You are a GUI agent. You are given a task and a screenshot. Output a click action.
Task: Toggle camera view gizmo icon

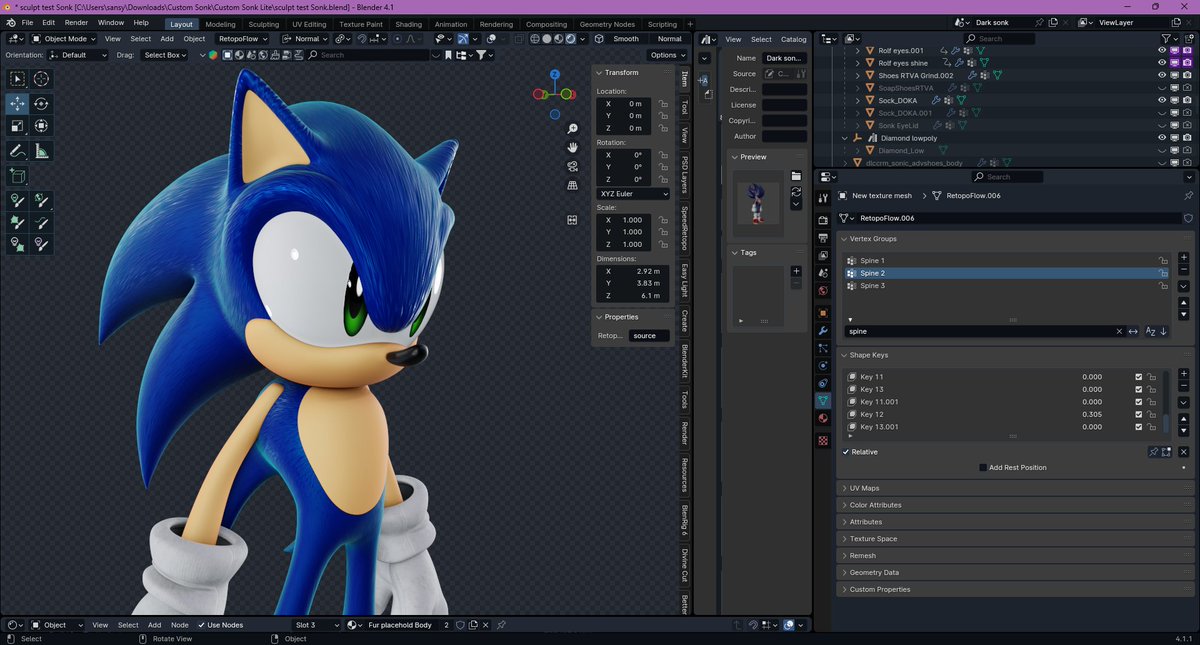click(572, 166)
